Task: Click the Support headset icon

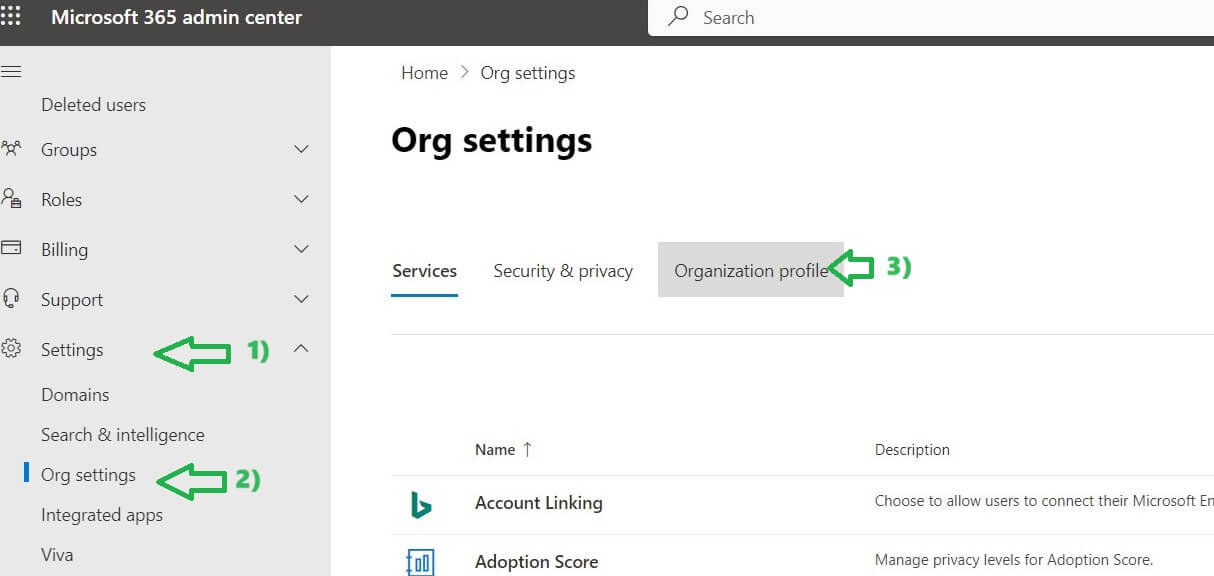Action: click(x=12, y=298)
